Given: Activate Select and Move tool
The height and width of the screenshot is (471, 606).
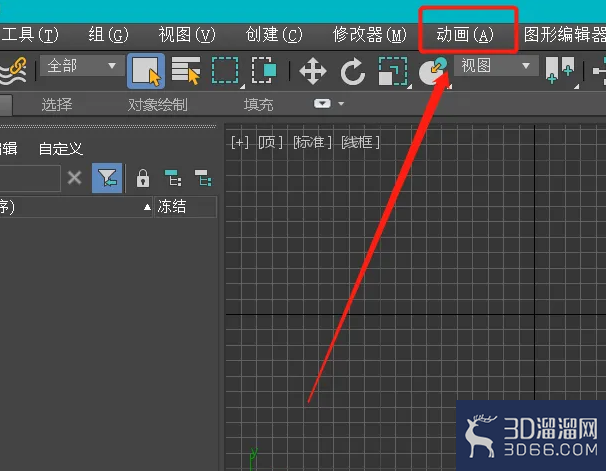Looking at the screenshot, I should 313,71.
